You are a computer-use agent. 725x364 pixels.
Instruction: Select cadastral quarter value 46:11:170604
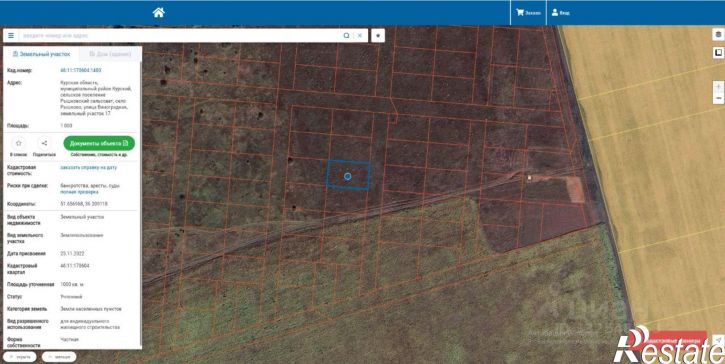point(75,266)
